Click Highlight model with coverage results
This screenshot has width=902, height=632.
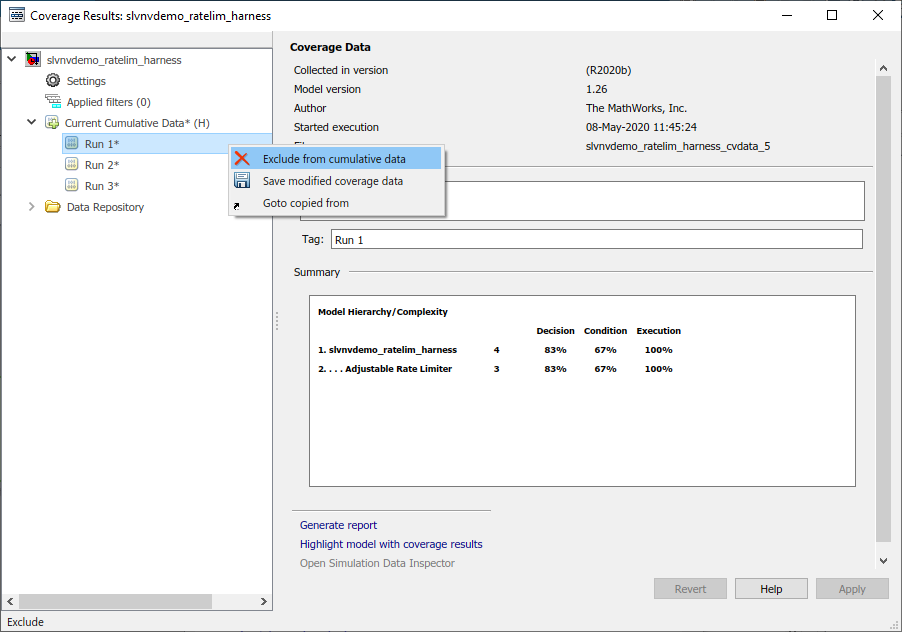click(x=391, y=544)
